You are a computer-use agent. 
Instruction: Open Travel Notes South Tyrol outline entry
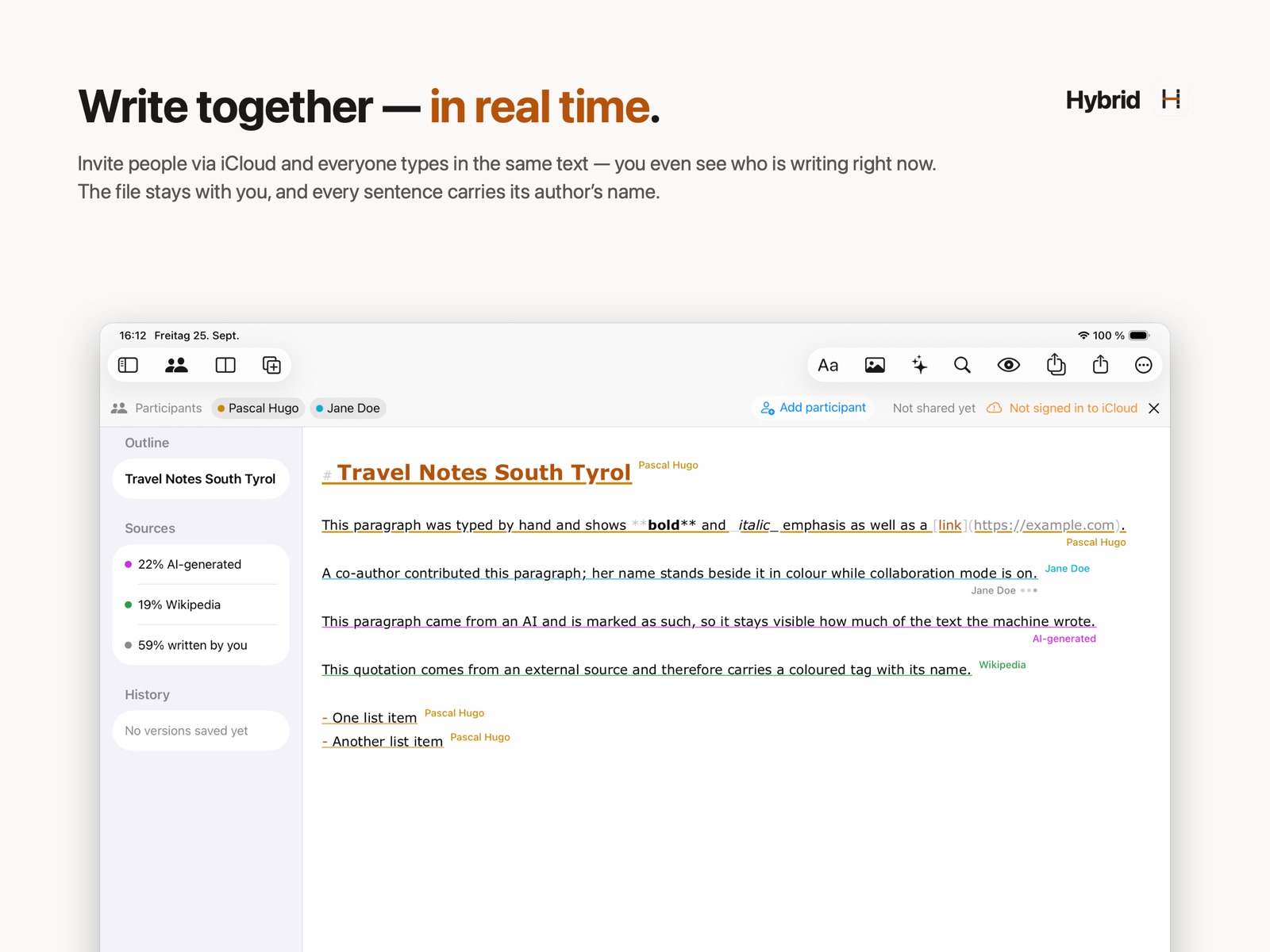pos(201,479)
